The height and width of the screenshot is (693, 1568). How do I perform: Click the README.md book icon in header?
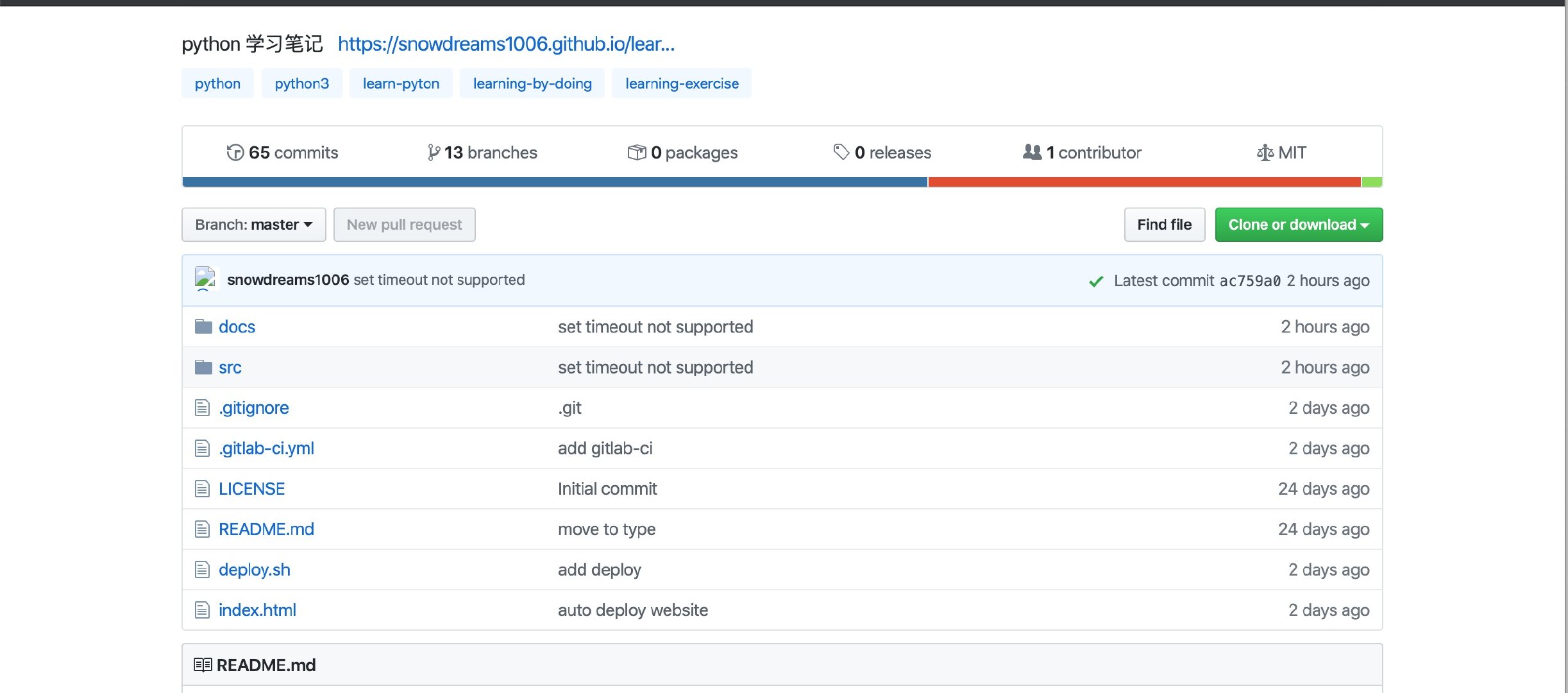(x=203, y=665)
